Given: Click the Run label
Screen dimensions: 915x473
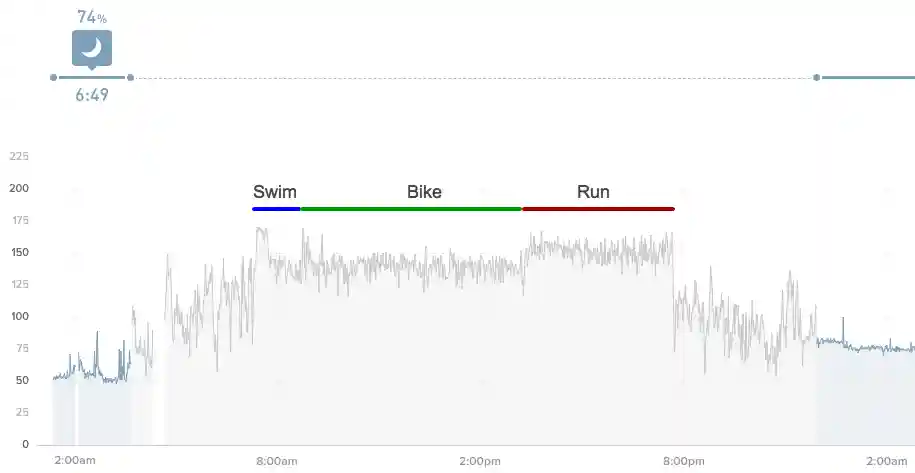Looking at the screenshot, I should pos(593,192).
